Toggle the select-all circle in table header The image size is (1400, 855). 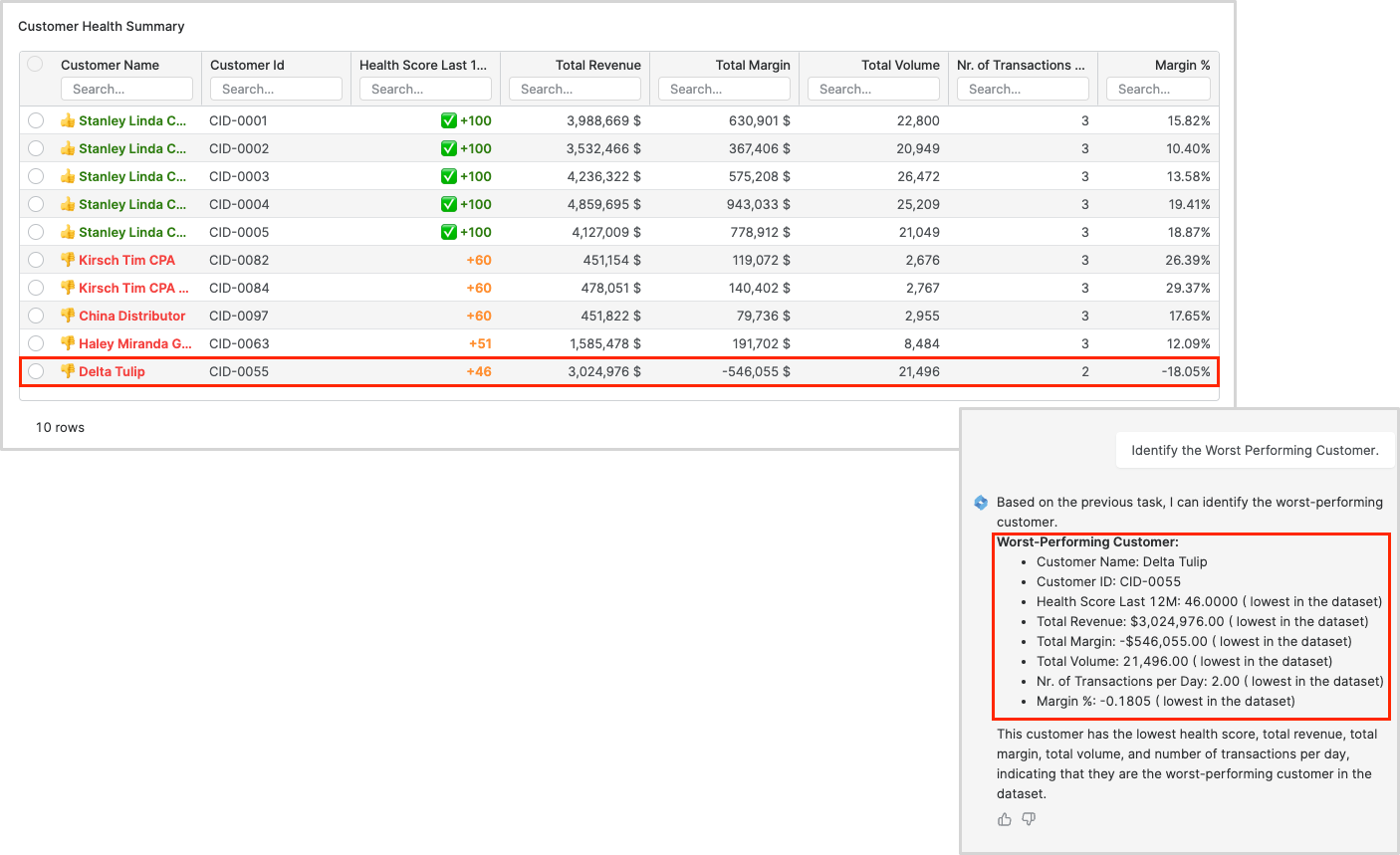(x=36, y=64)
